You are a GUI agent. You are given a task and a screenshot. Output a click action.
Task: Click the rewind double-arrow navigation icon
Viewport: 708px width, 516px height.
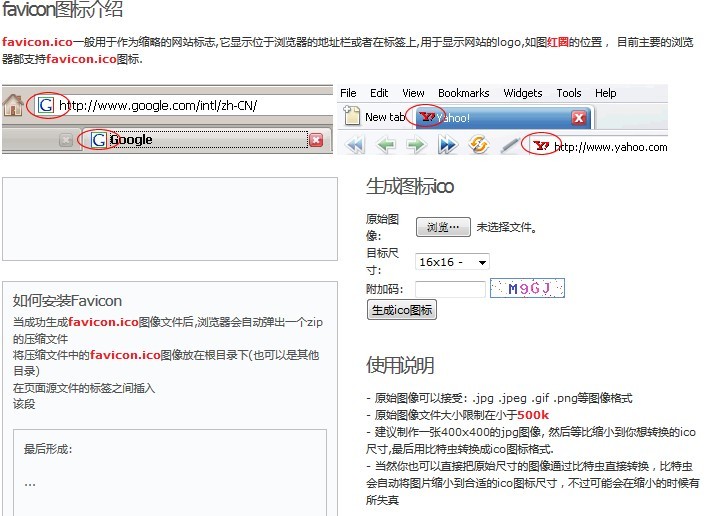tap(355, 146)
